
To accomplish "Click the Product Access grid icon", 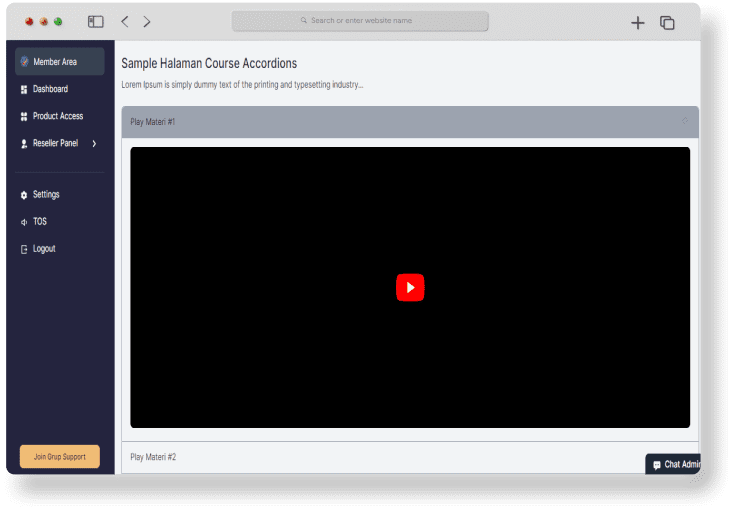I will 24,117.
